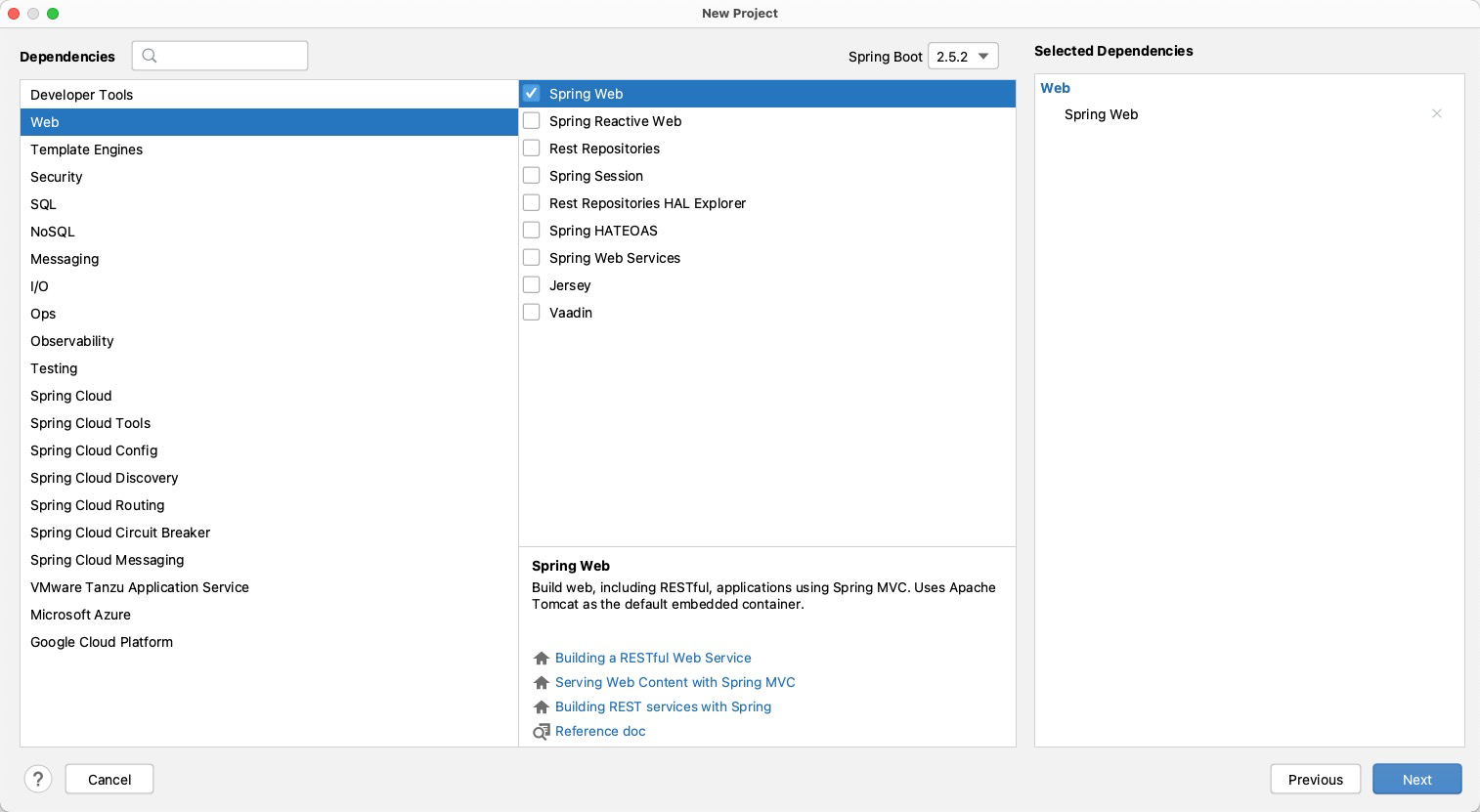This screenshot has height=812, width=1480.
Task: Click the help question mark button
Action: point(38,779)
